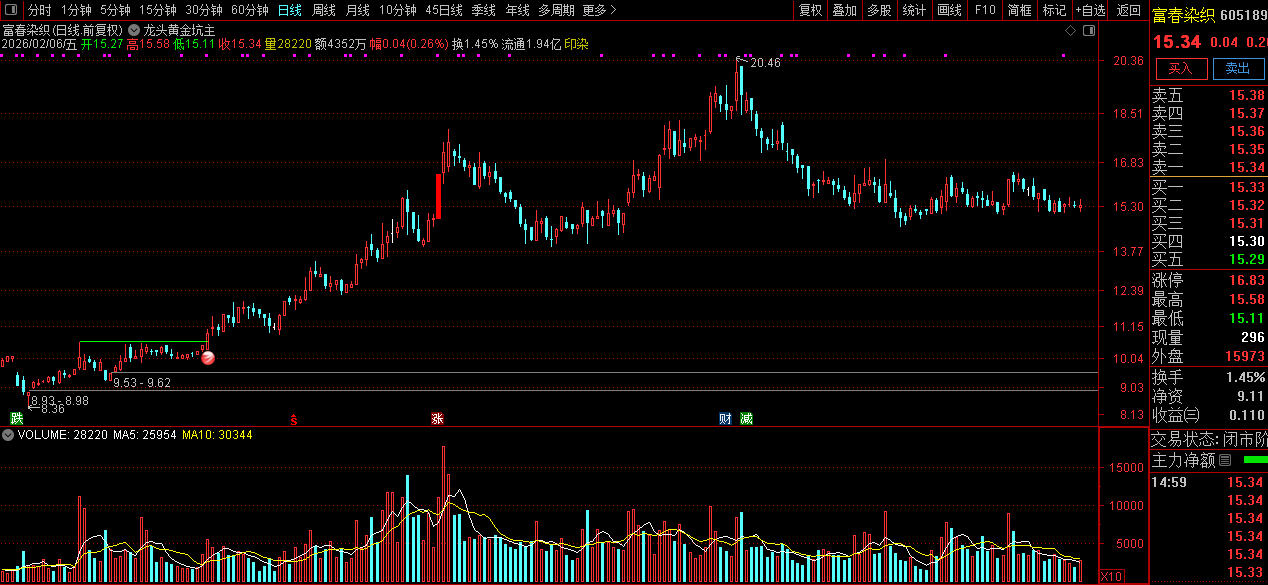The width and height of the screenshot is (1268, 585).
Task: Activate the 画线 drawing tool
Action: click(x=949, y=10)
